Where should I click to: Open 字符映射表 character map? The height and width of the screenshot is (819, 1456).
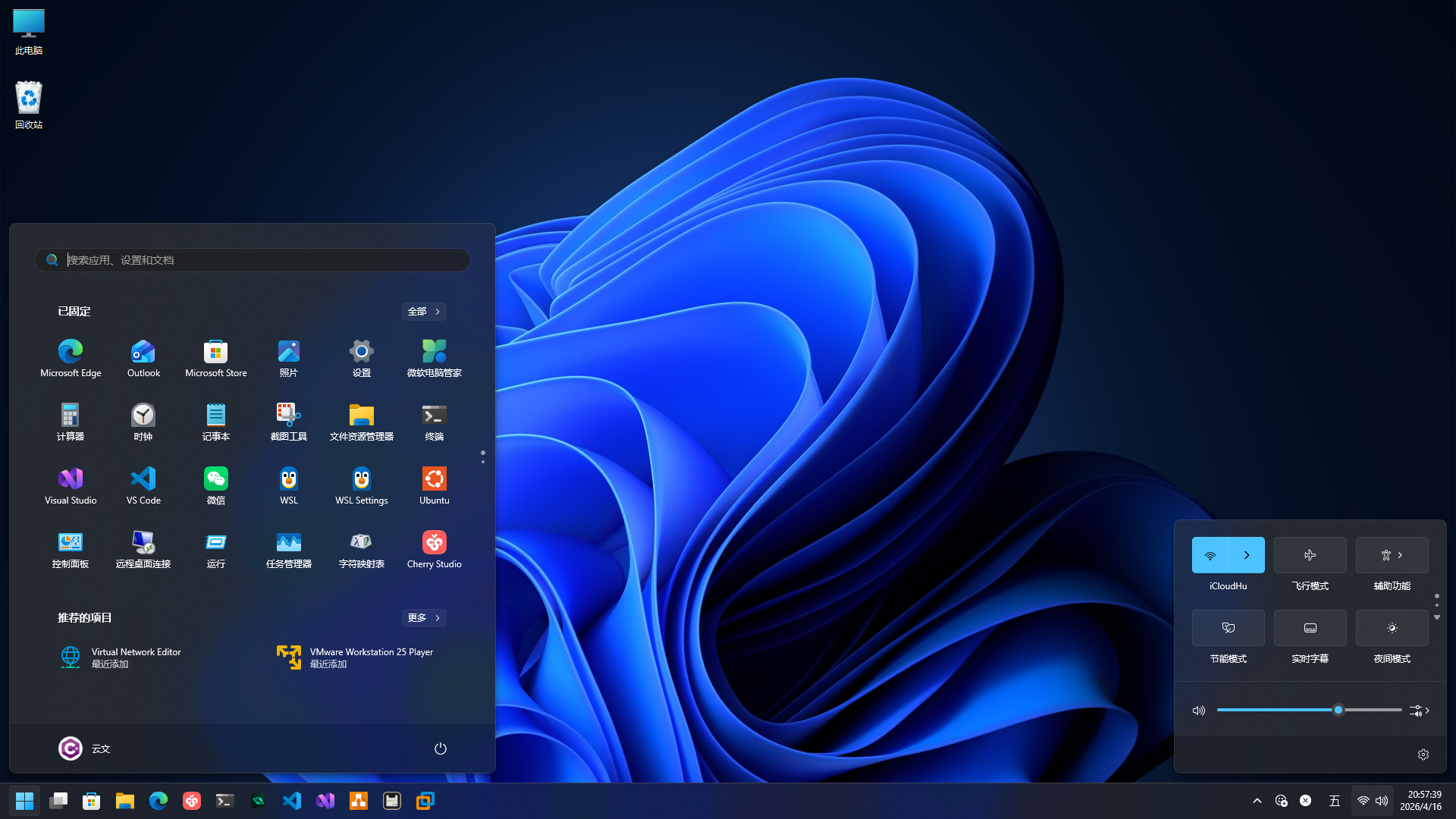click(x=361, y=543)
